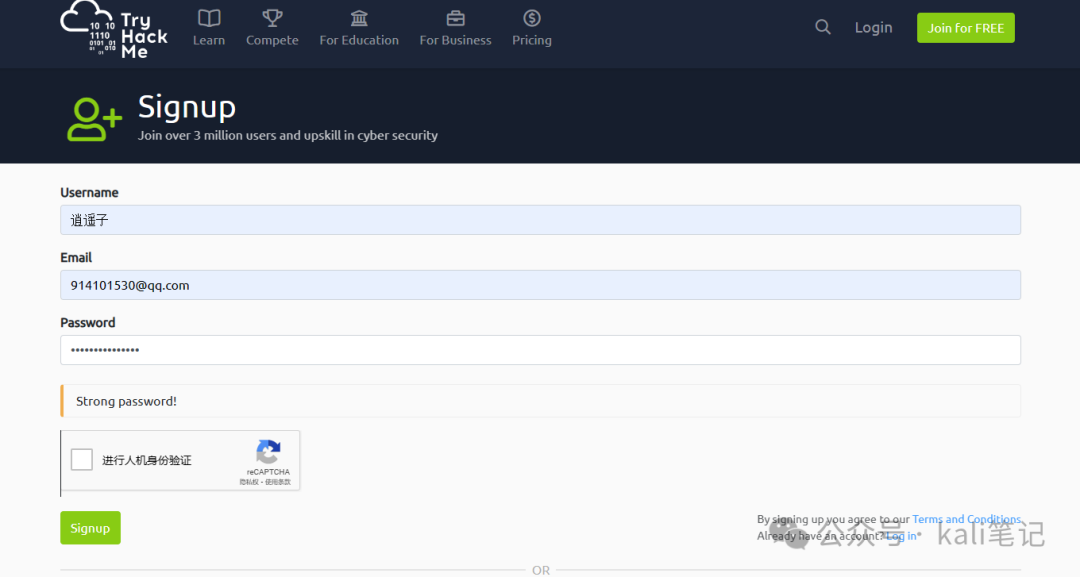Image resolution: width=1080 pixels, height=577 pixels.
Task: Open the For Business menu
Action: [455, 28]
